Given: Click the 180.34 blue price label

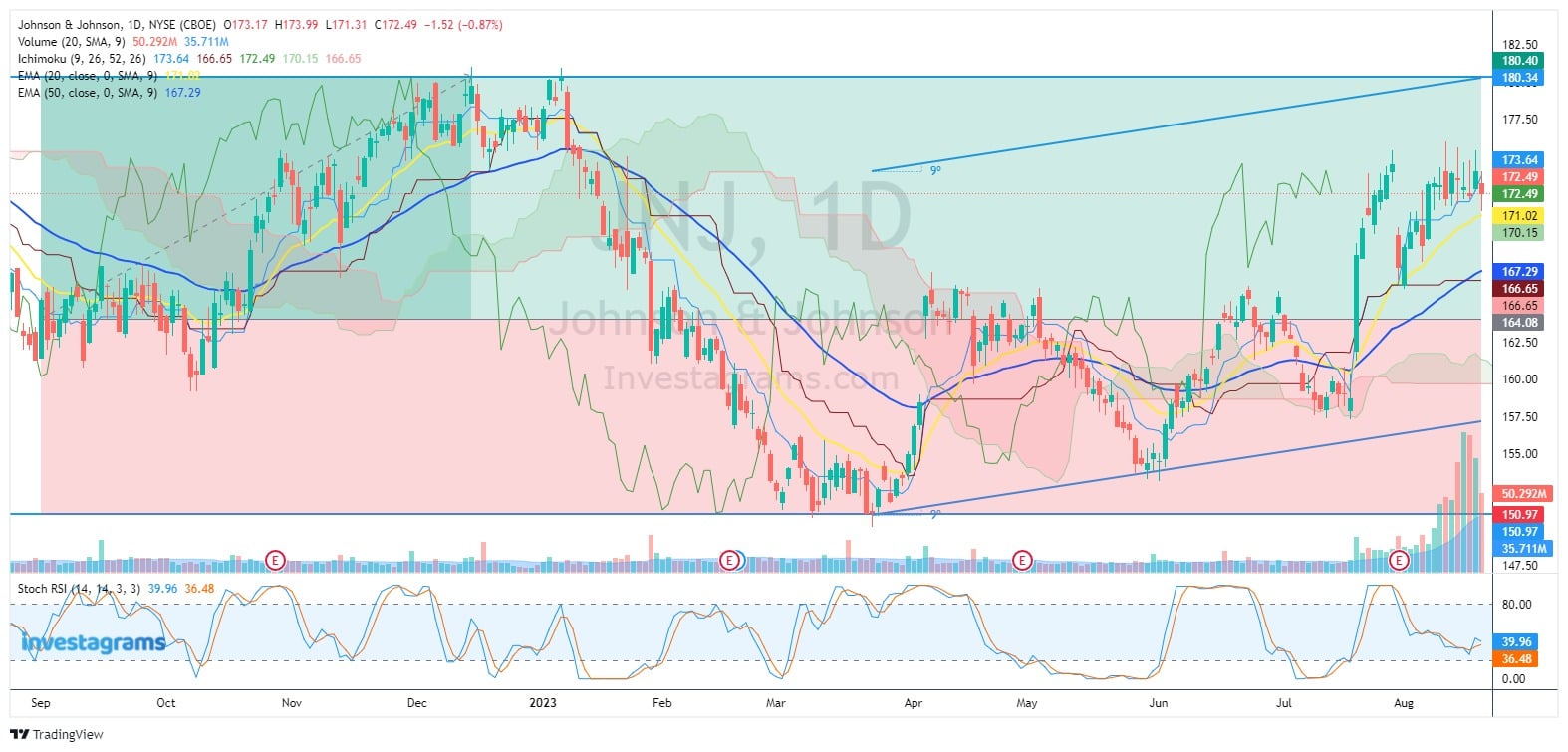Looking at the screenshot, I should tap(1520, 78).
